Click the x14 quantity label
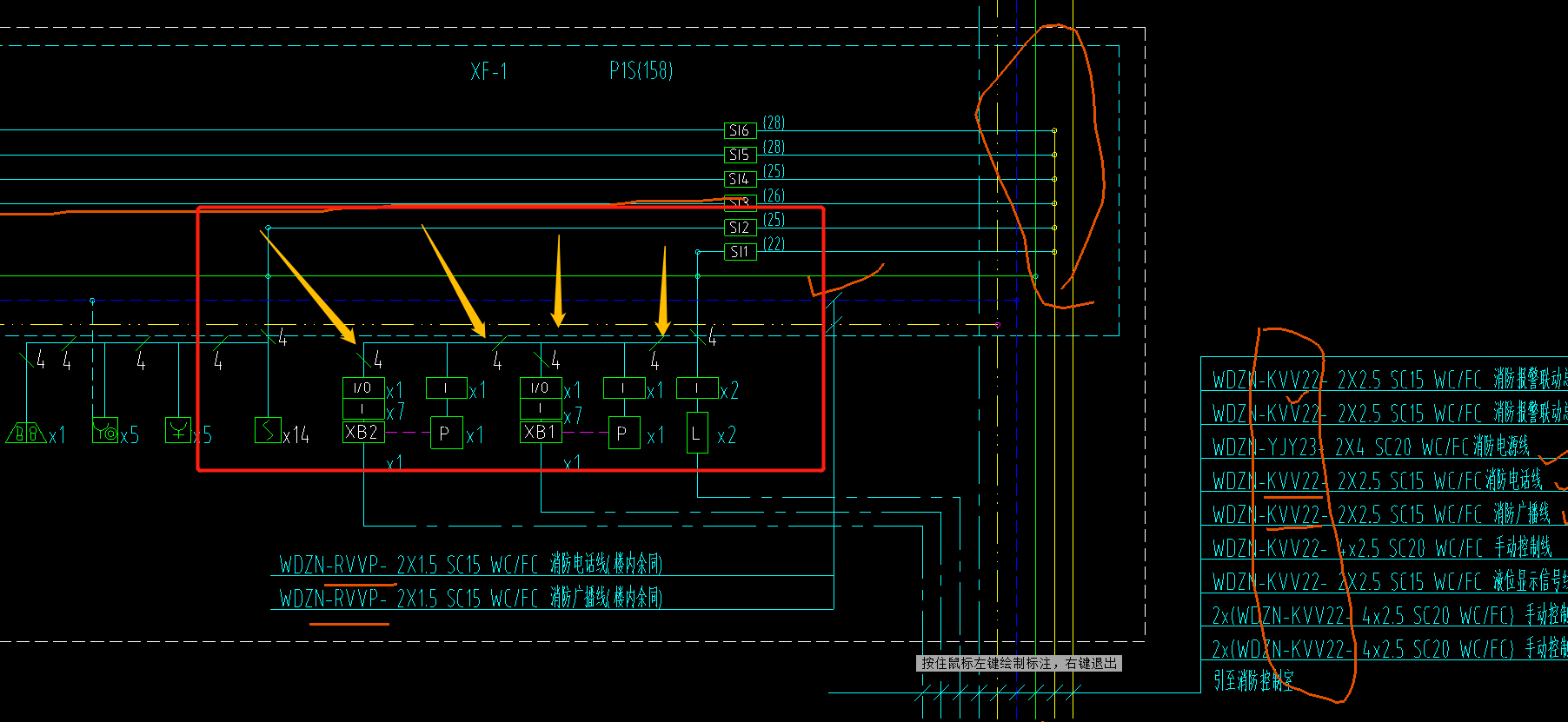This screenshot has width=1568, height=722. [x=296, y=435]
